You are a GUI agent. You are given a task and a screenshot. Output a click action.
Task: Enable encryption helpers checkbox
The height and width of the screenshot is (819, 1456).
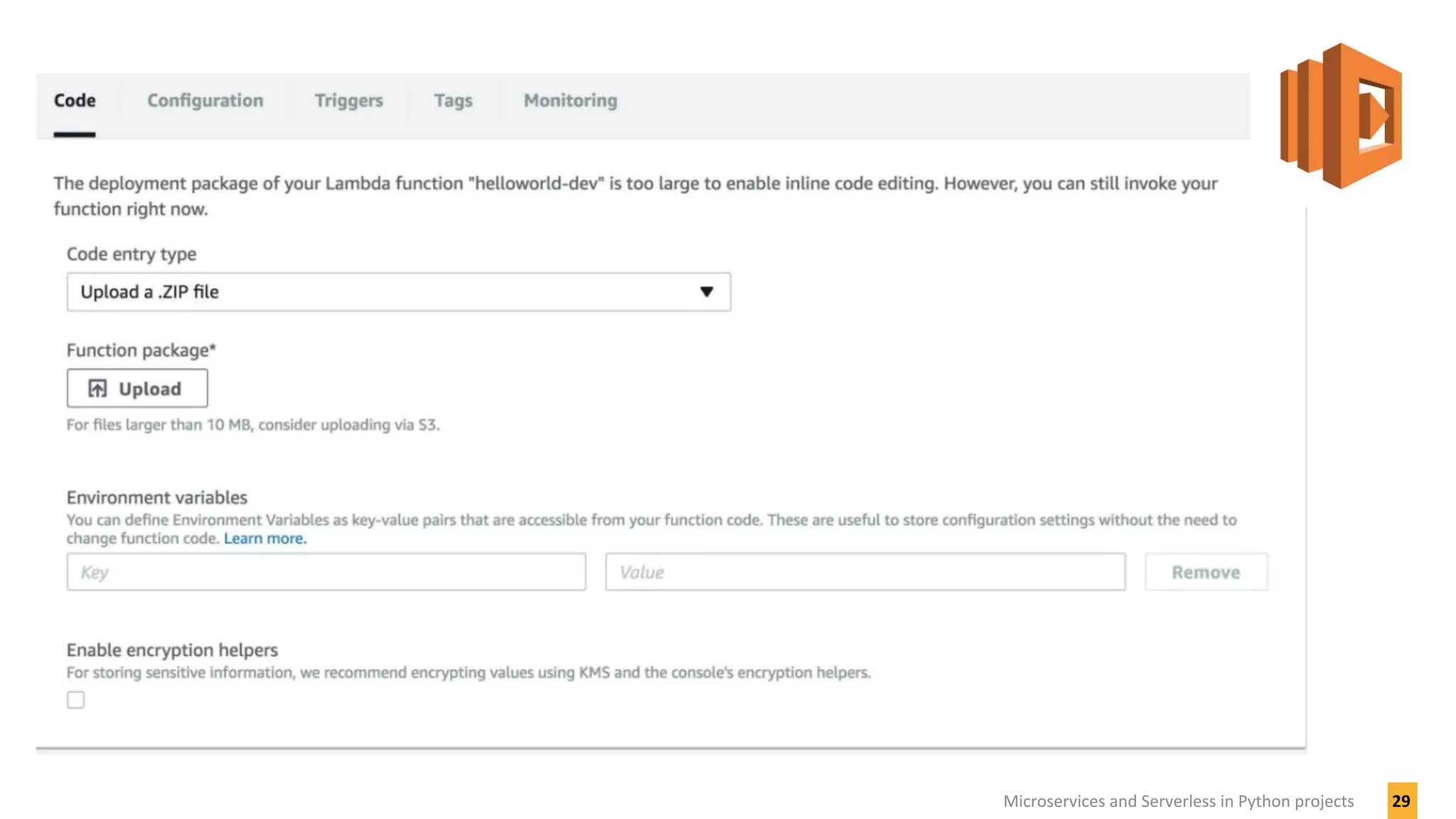75,700
